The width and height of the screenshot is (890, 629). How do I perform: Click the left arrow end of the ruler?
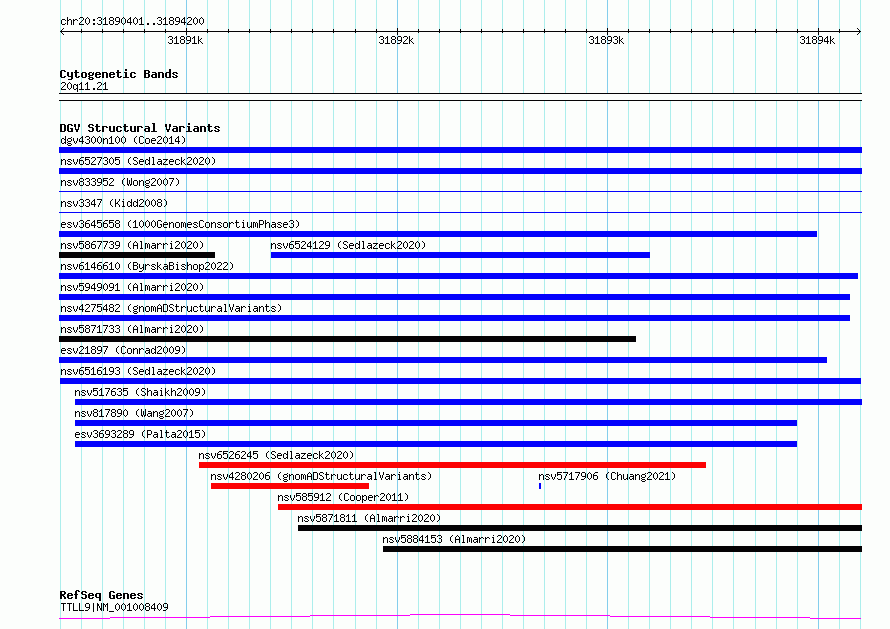coord(62,31)
